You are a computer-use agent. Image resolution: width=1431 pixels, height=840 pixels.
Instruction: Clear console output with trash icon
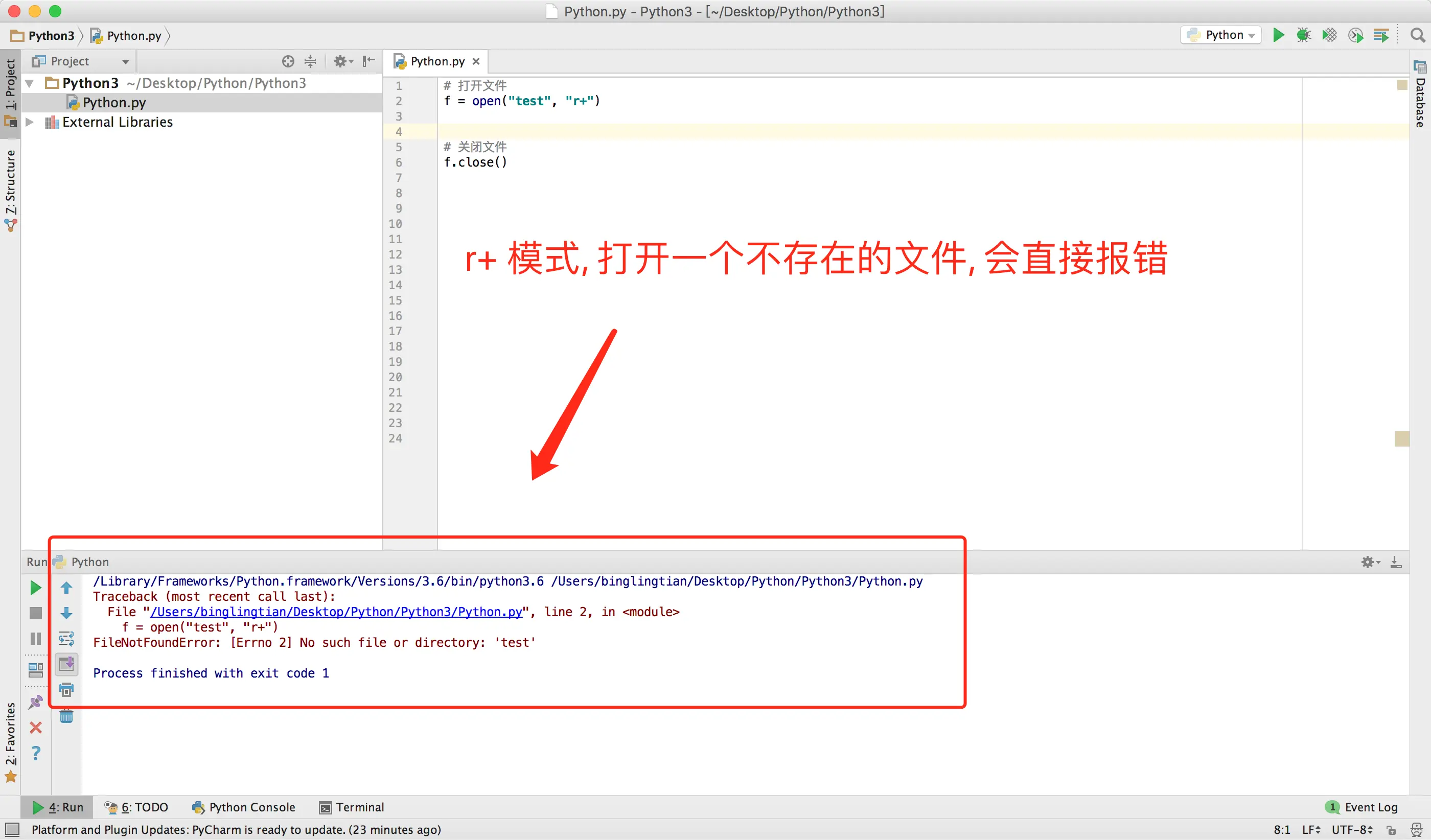66,716
